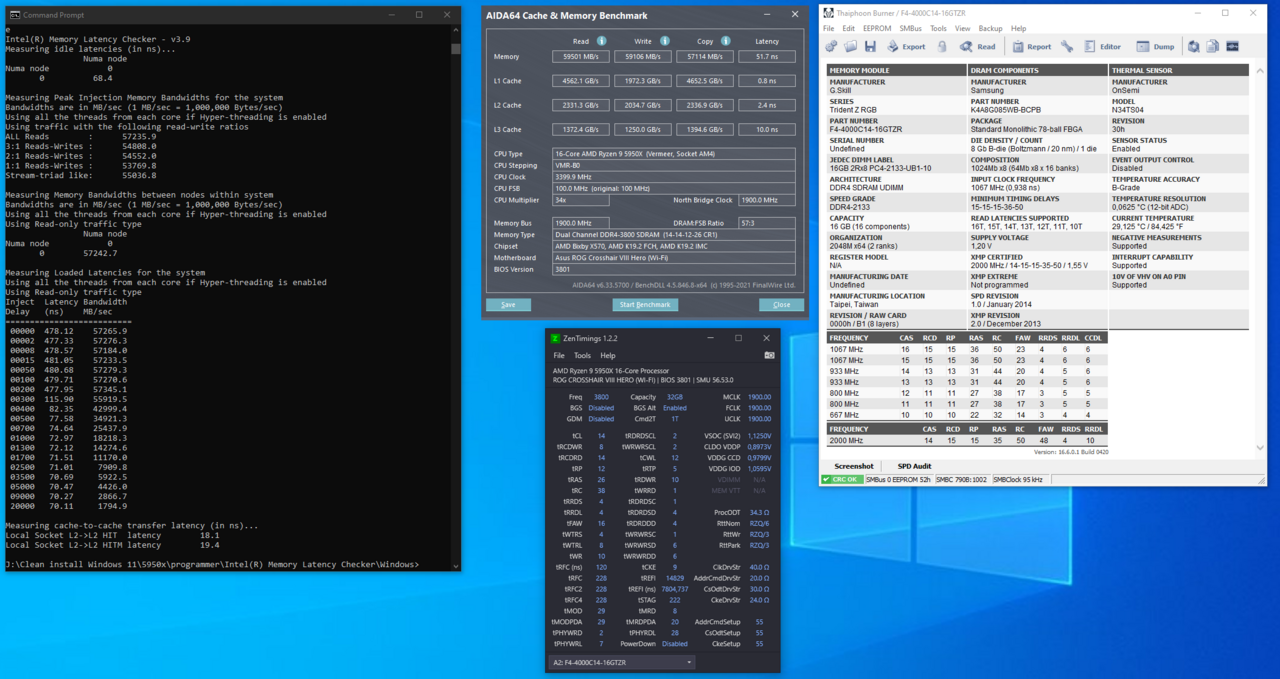Open the SMBus menu in Thaiphoon Burner
Viewport: 1280px width, 679px height.
[x=910, y=29]
